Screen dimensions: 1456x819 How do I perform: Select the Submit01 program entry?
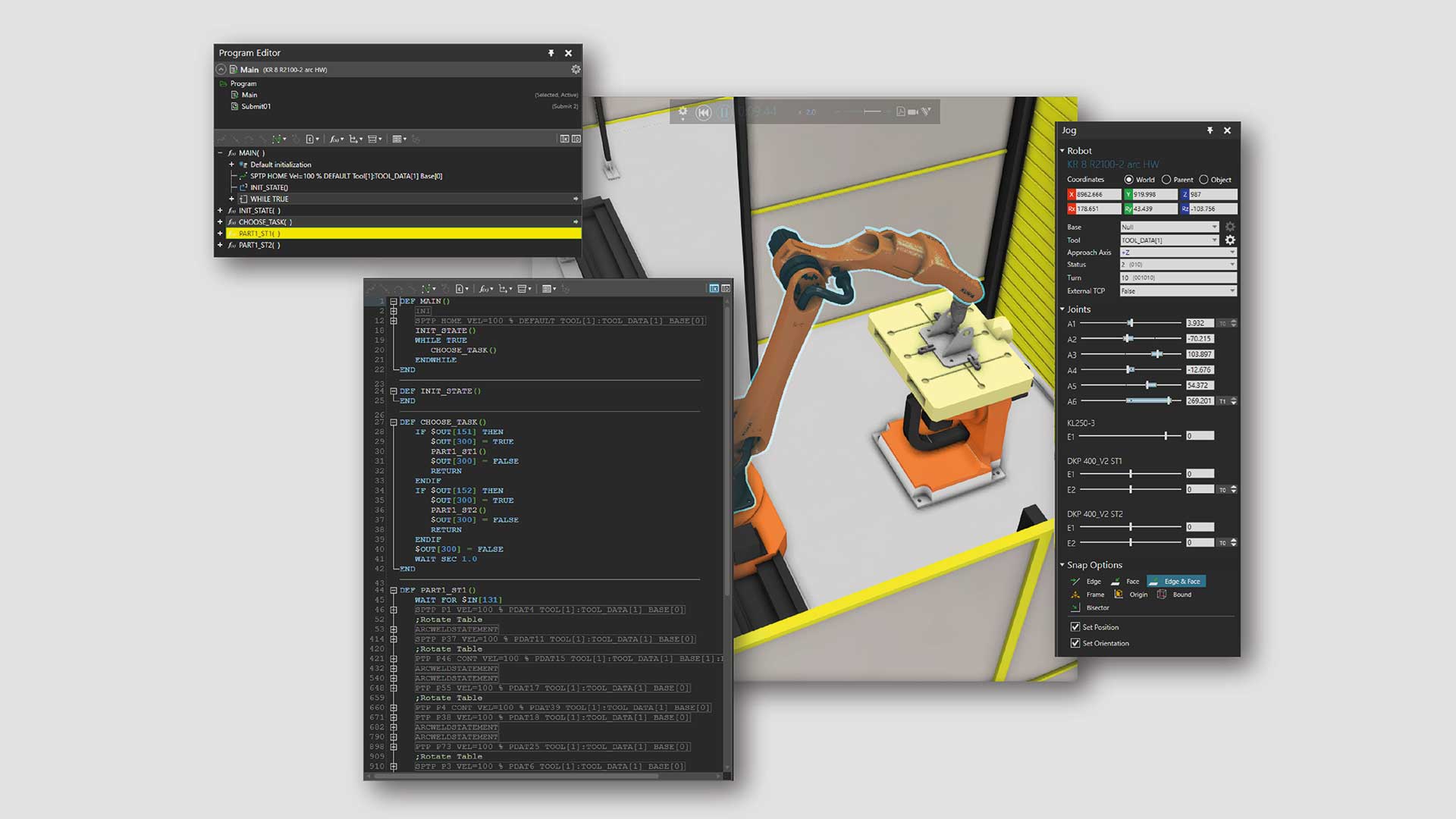256,106
